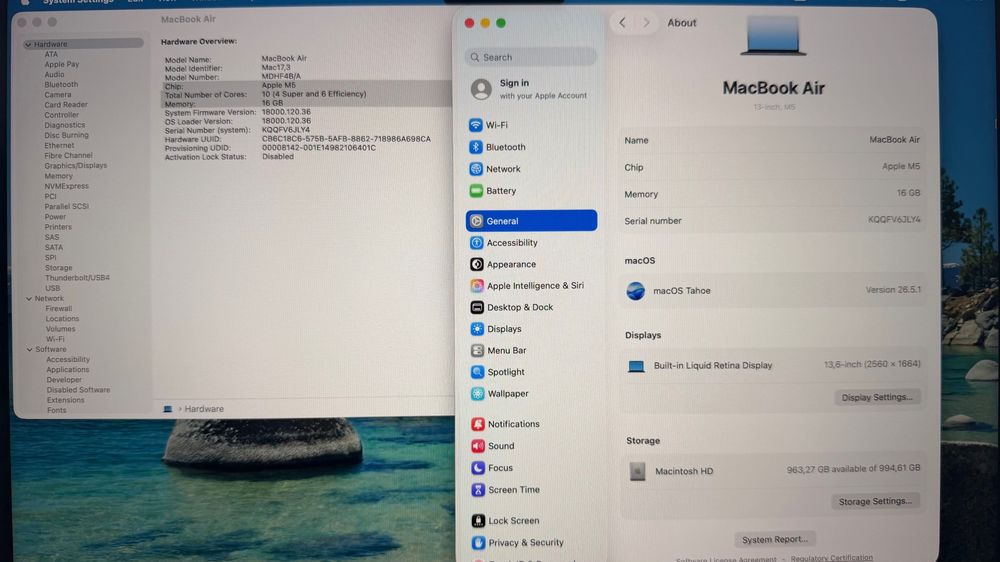
Task: Select Wi-Fi under Network in System Information
Action: 55,339
